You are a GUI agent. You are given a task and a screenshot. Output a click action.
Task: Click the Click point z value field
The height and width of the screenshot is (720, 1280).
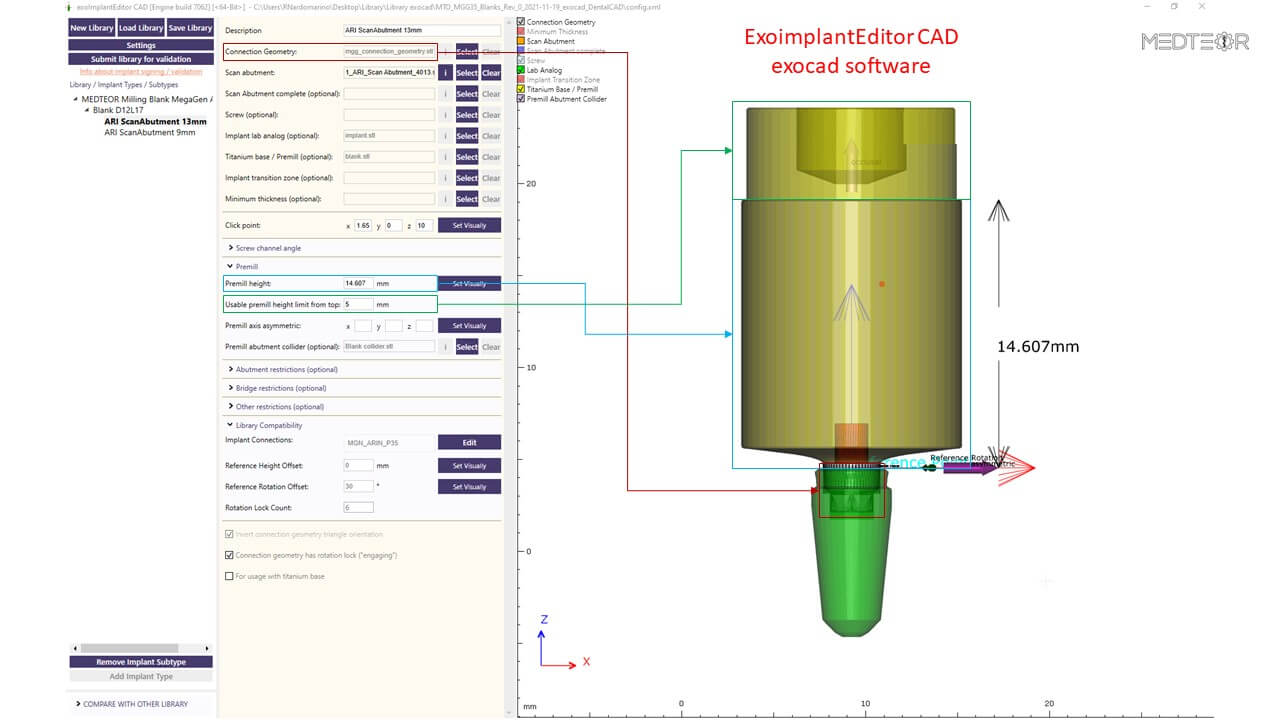point(424,226)
